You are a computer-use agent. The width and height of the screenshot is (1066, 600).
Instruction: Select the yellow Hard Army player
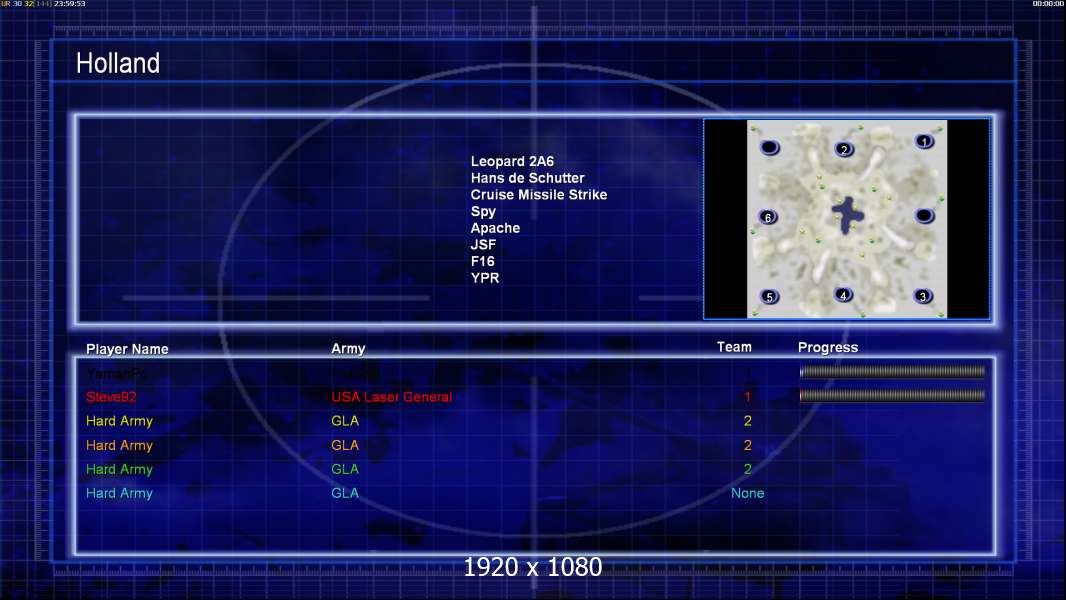(119, 421)
